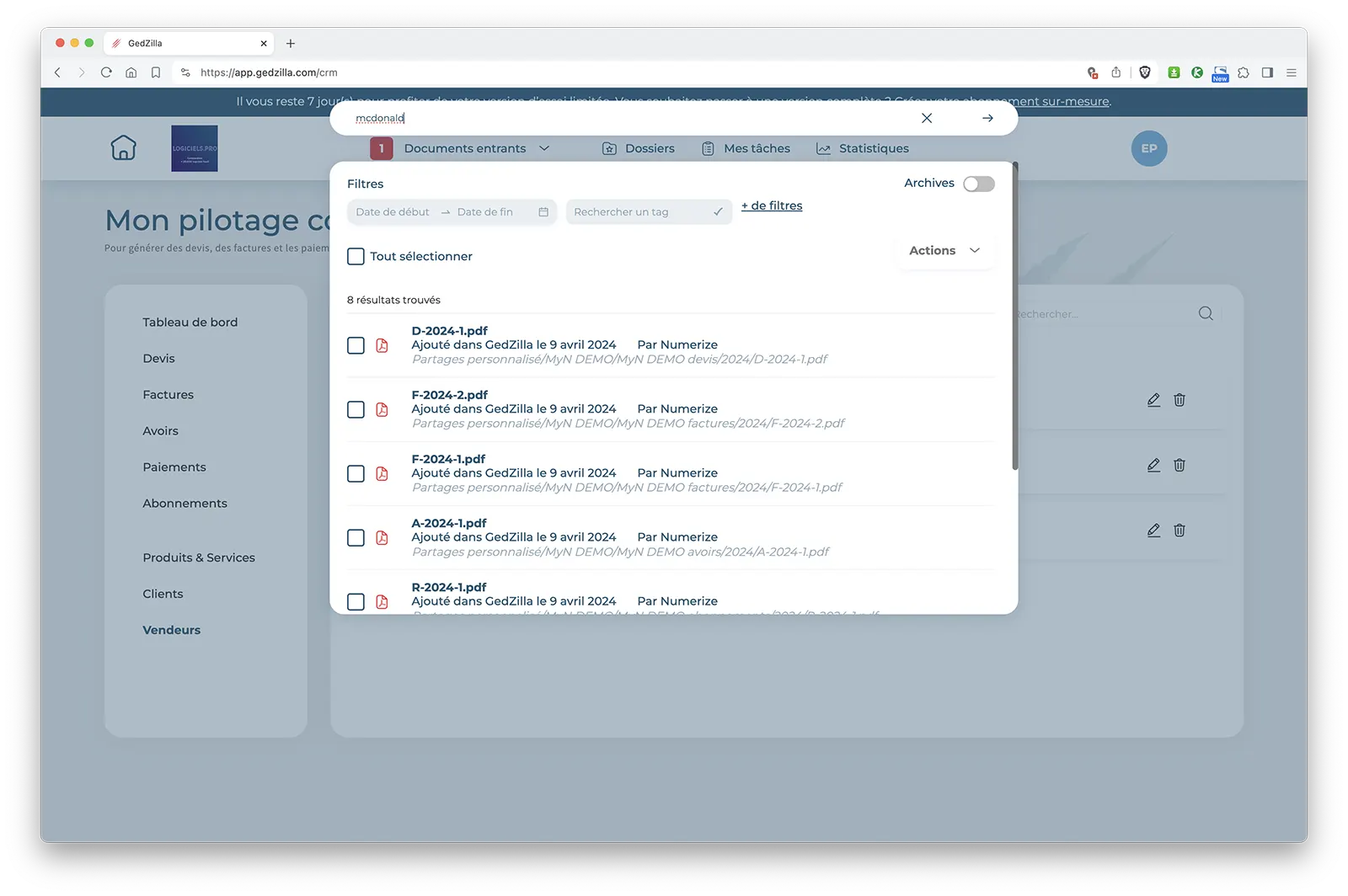Clear the mcdonald search with the X

pyautogui.click(x=927, y=118)
